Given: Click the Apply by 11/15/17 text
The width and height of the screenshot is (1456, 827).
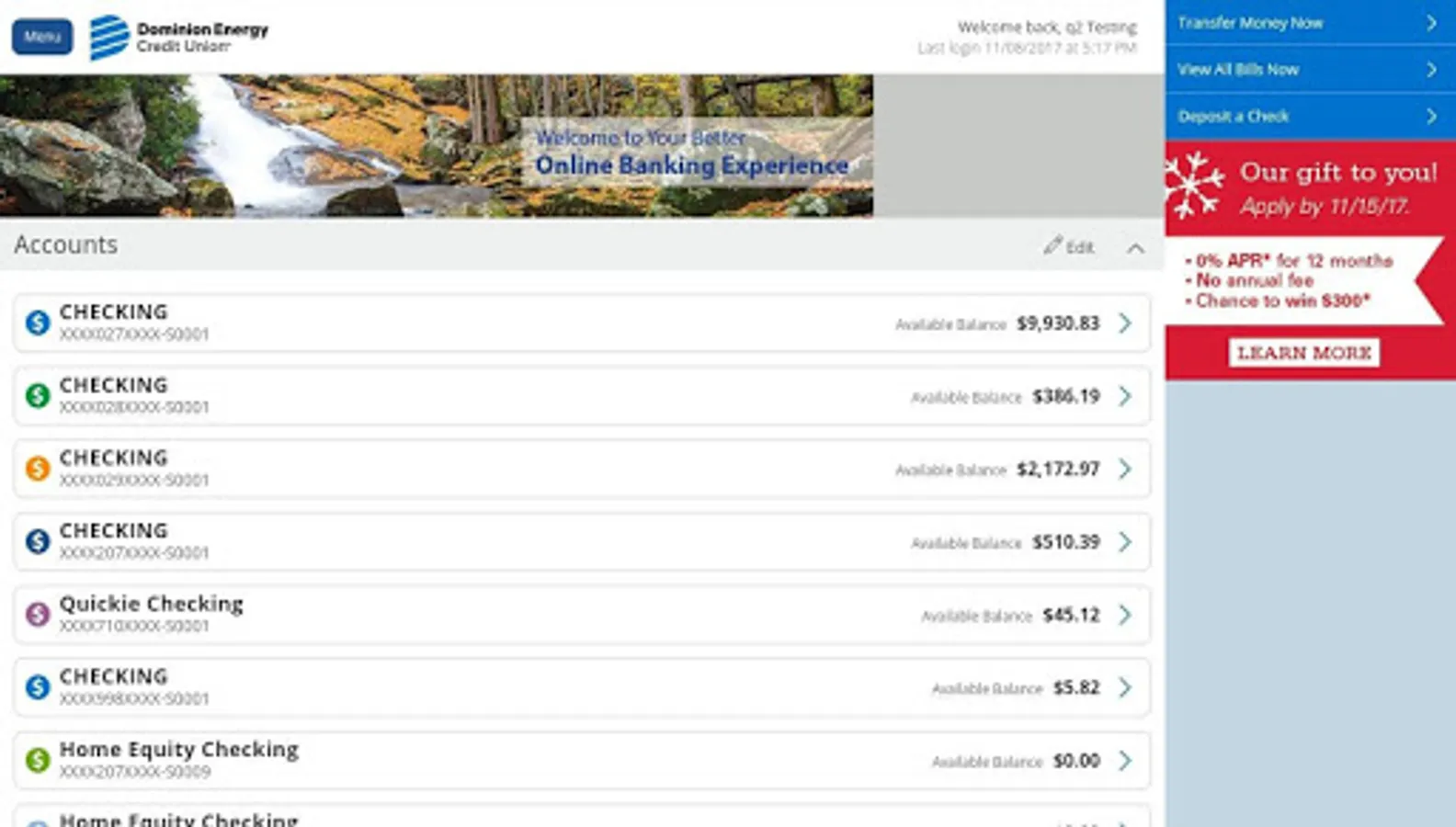Looking at the screenshot, I should pos(1325,207).
